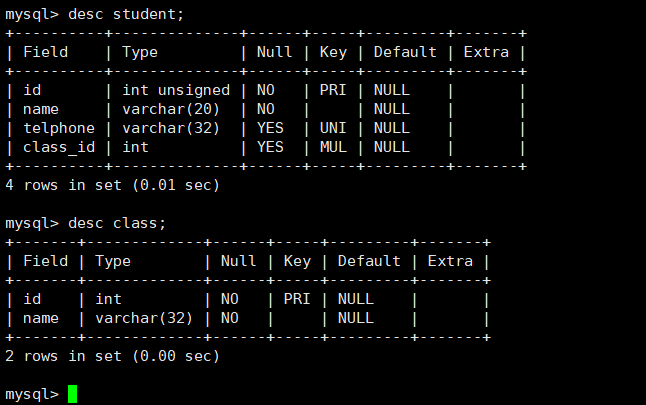The height and width of the screenshot is (405, 646).
Task: Click the green terminal cursor block
Action: 73,394
